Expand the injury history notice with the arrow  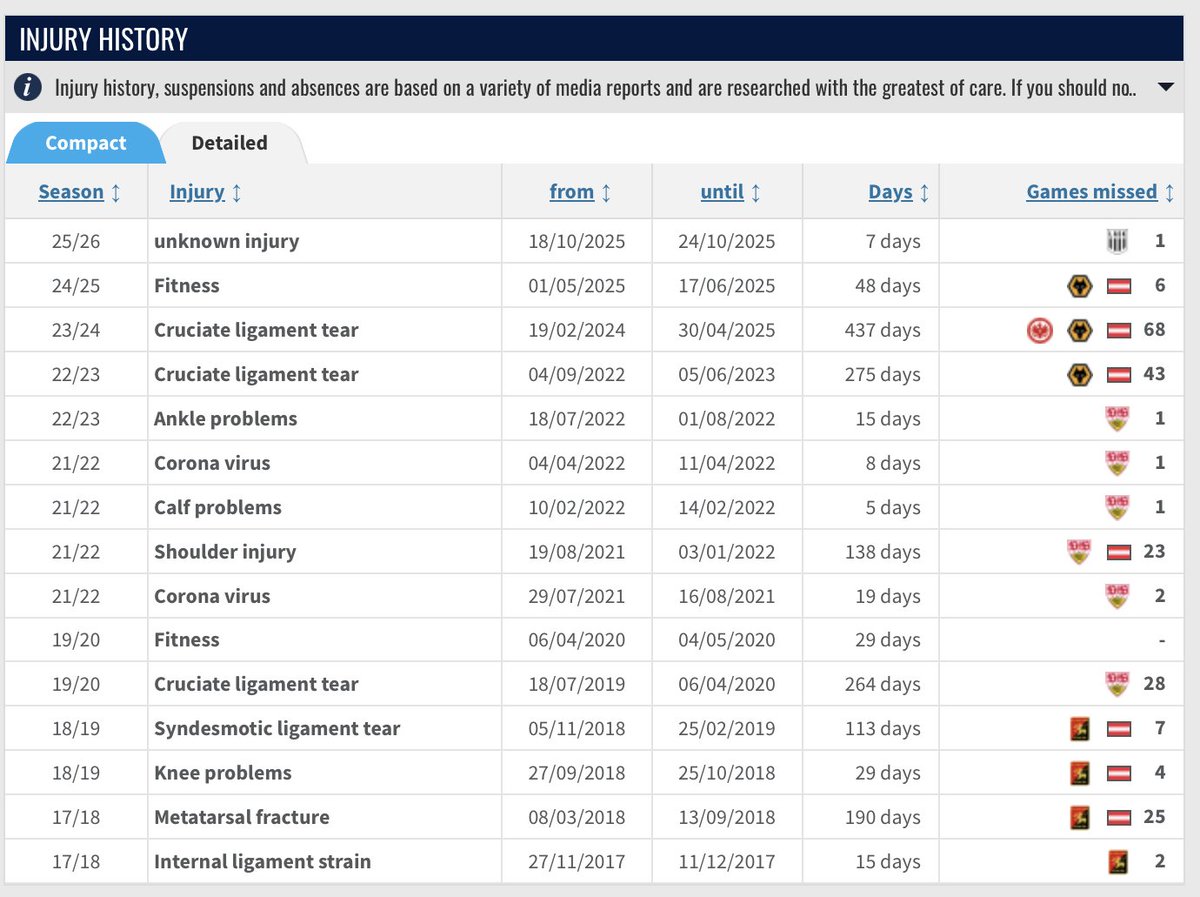tap(1165, 88)
